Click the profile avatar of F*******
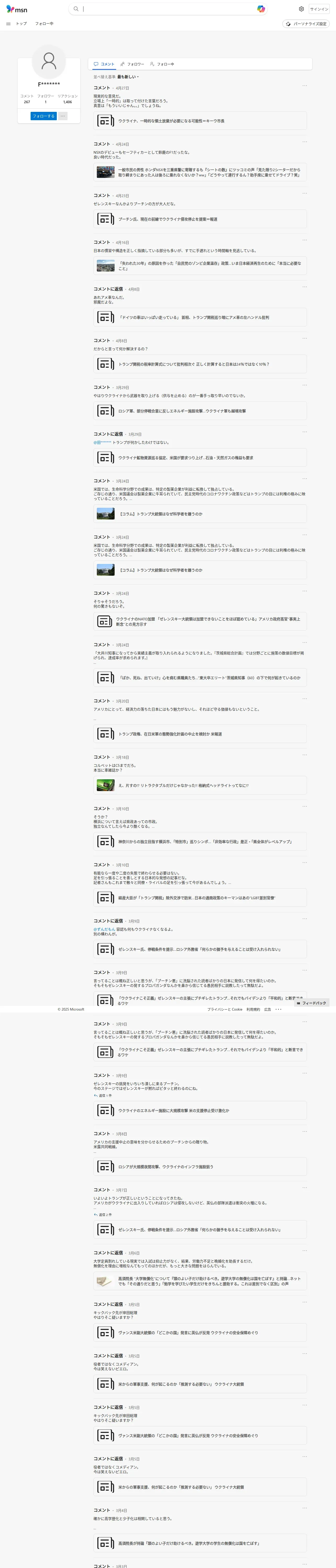The image size is (336, 1568). pyautogui.click(x=49, y=61)
